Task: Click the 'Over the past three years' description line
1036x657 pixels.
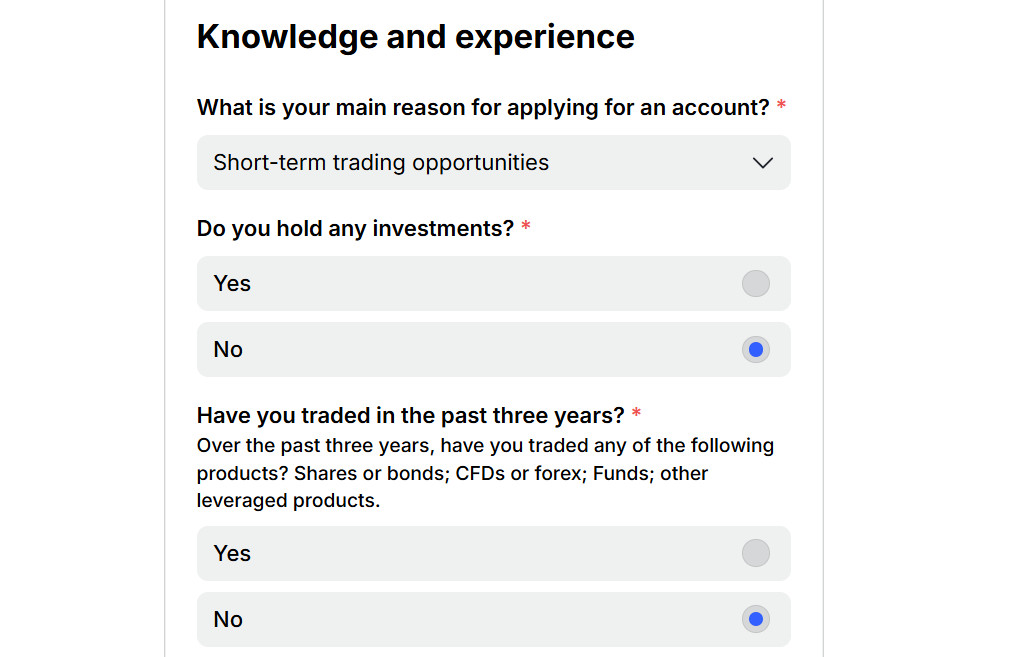Action: click(x=485, y=445)
